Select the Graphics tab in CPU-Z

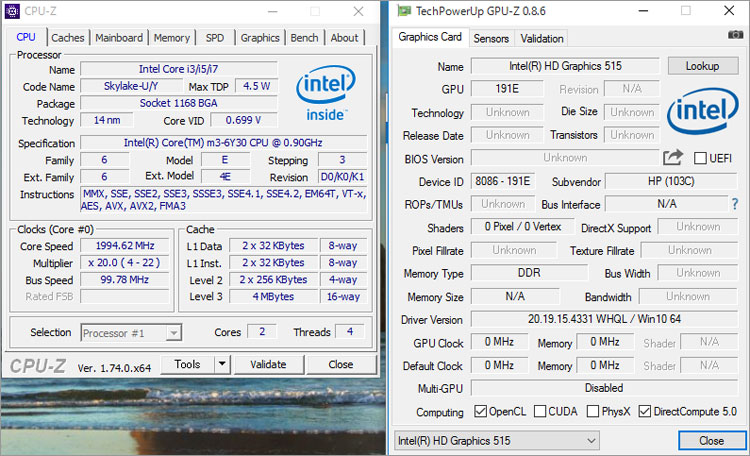[x=260, y=37]
